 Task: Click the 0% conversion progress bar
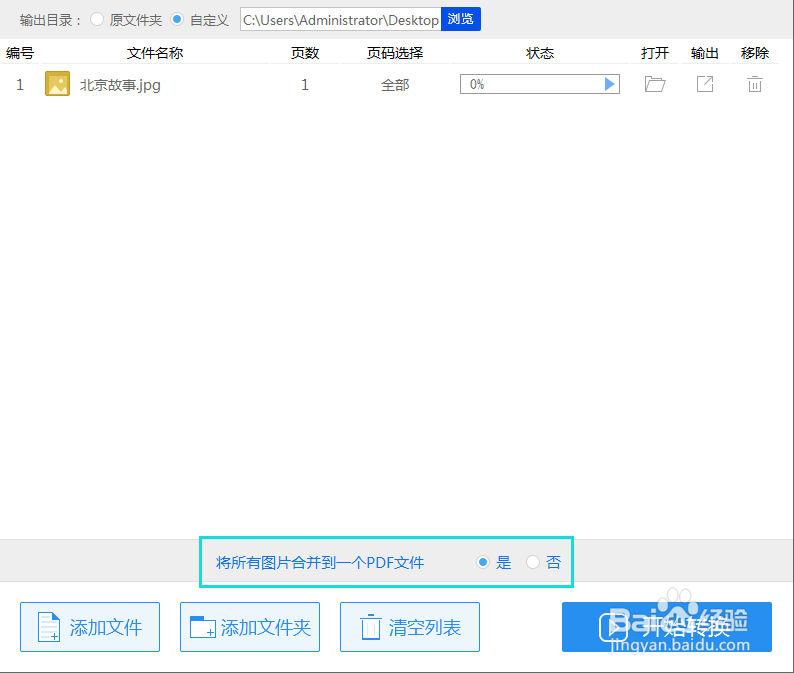540,84
